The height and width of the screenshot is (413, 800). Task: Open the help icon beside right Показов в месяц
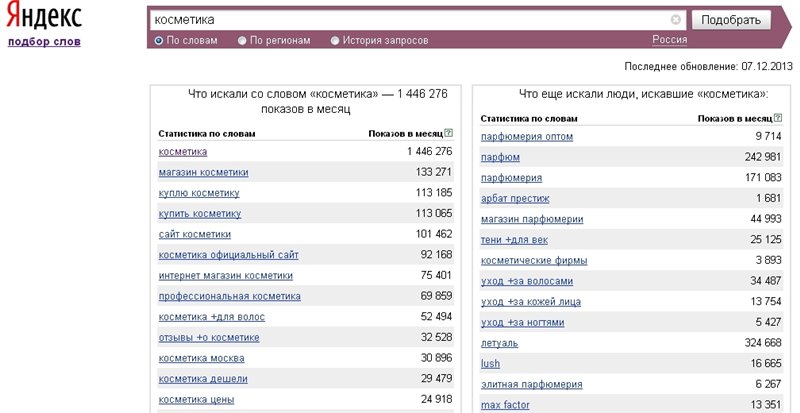click(778, 118)
